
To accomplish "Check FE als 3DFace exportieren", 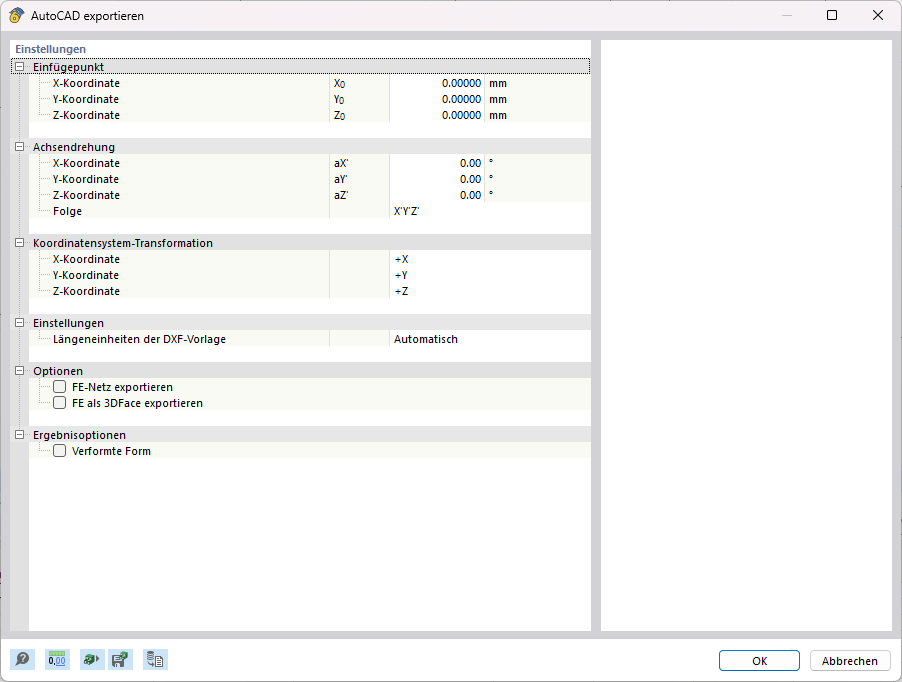I will click(59, 403).
